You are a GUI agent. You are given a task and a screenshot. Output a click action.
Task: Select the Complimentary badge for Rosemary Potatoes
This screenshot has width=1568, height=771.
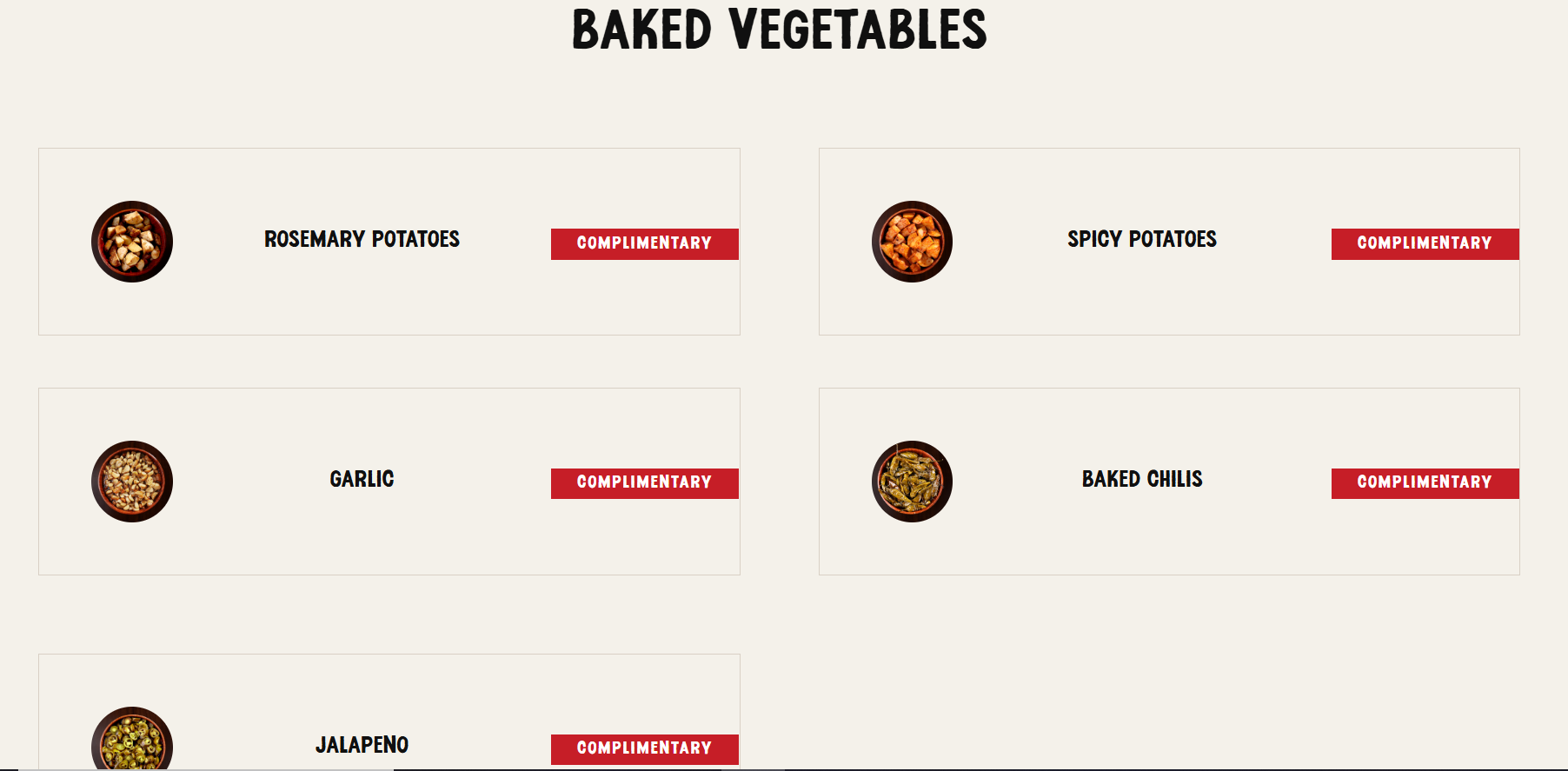pos(645,244)
